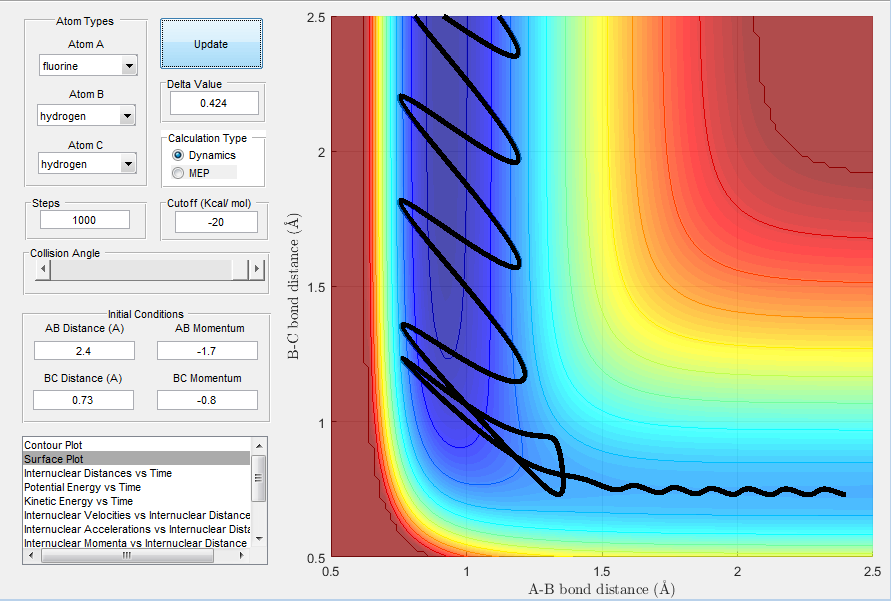
Task: Click the Collision Angle slider thumb
Action: pyautogui.click(x=240, y=269)
